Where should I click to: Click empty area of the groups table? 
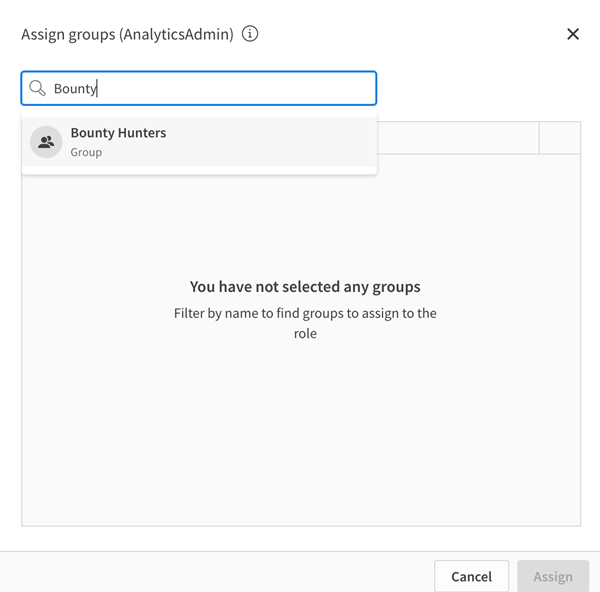(x=300, y=440)
